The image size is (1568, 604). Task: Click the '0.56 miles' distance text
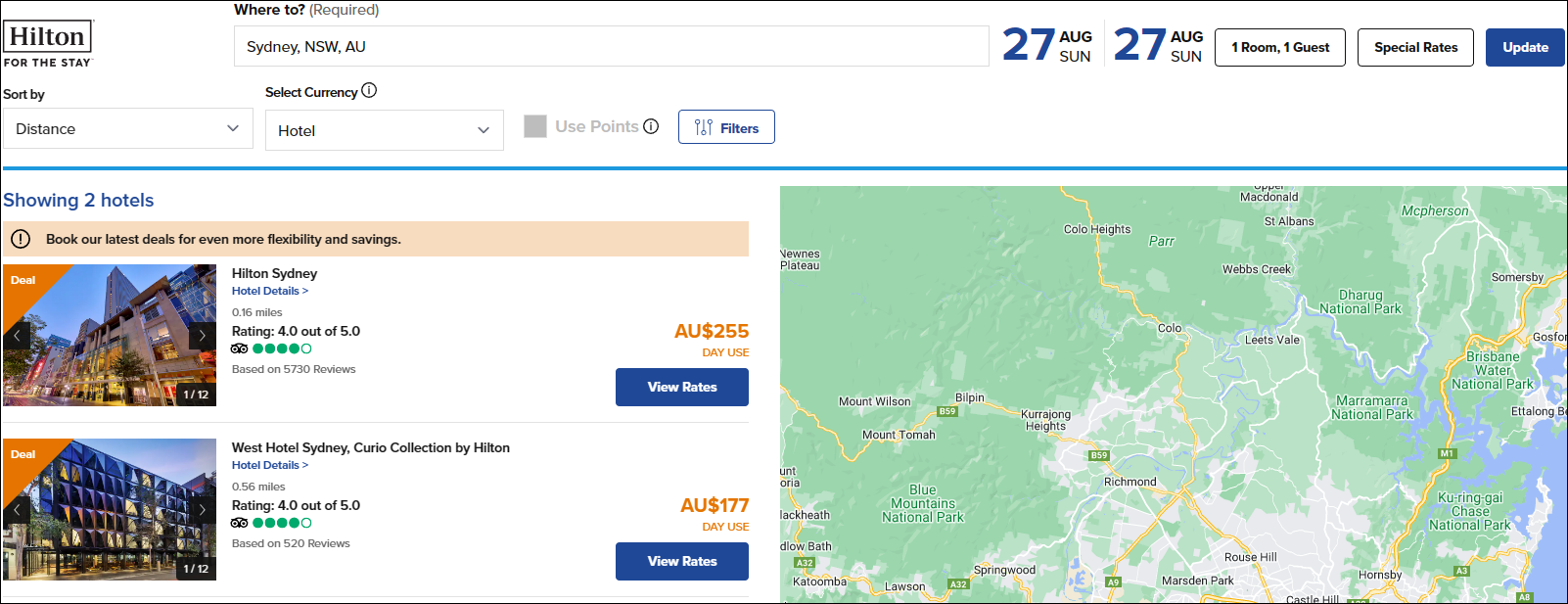(258, 487)
